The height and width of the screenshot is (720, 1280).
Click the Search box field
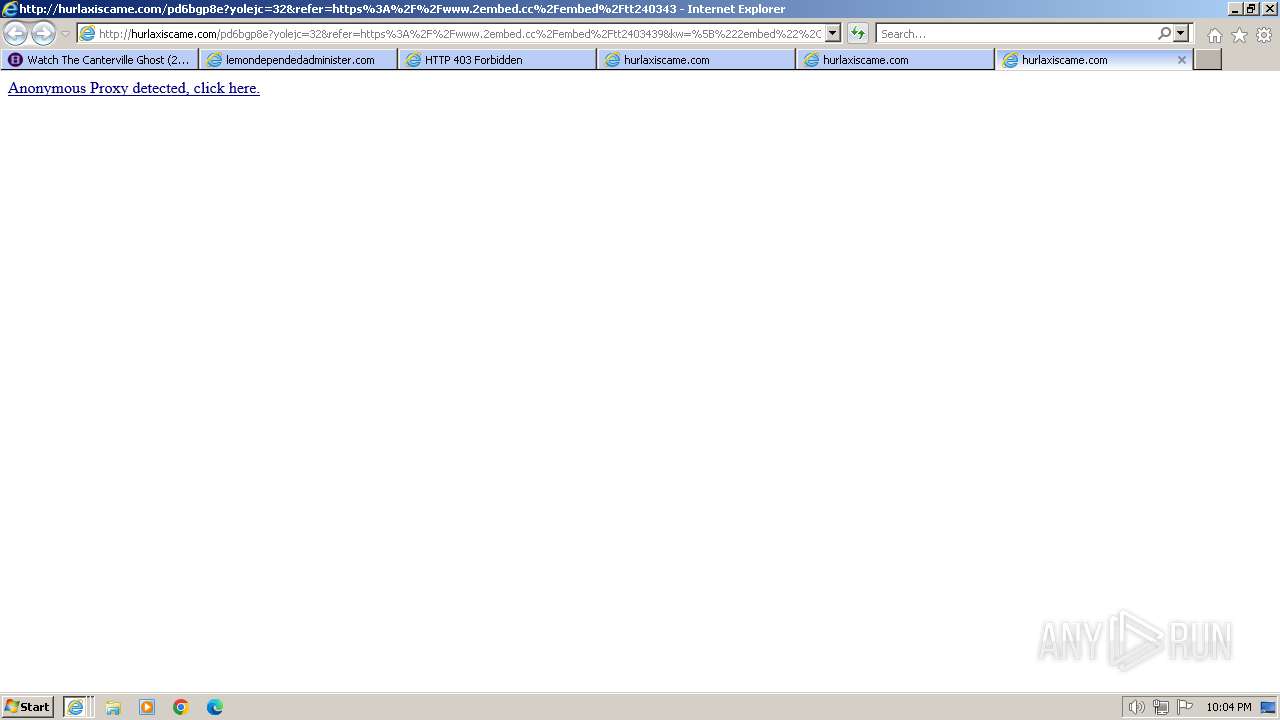[x=1016, y=33]
